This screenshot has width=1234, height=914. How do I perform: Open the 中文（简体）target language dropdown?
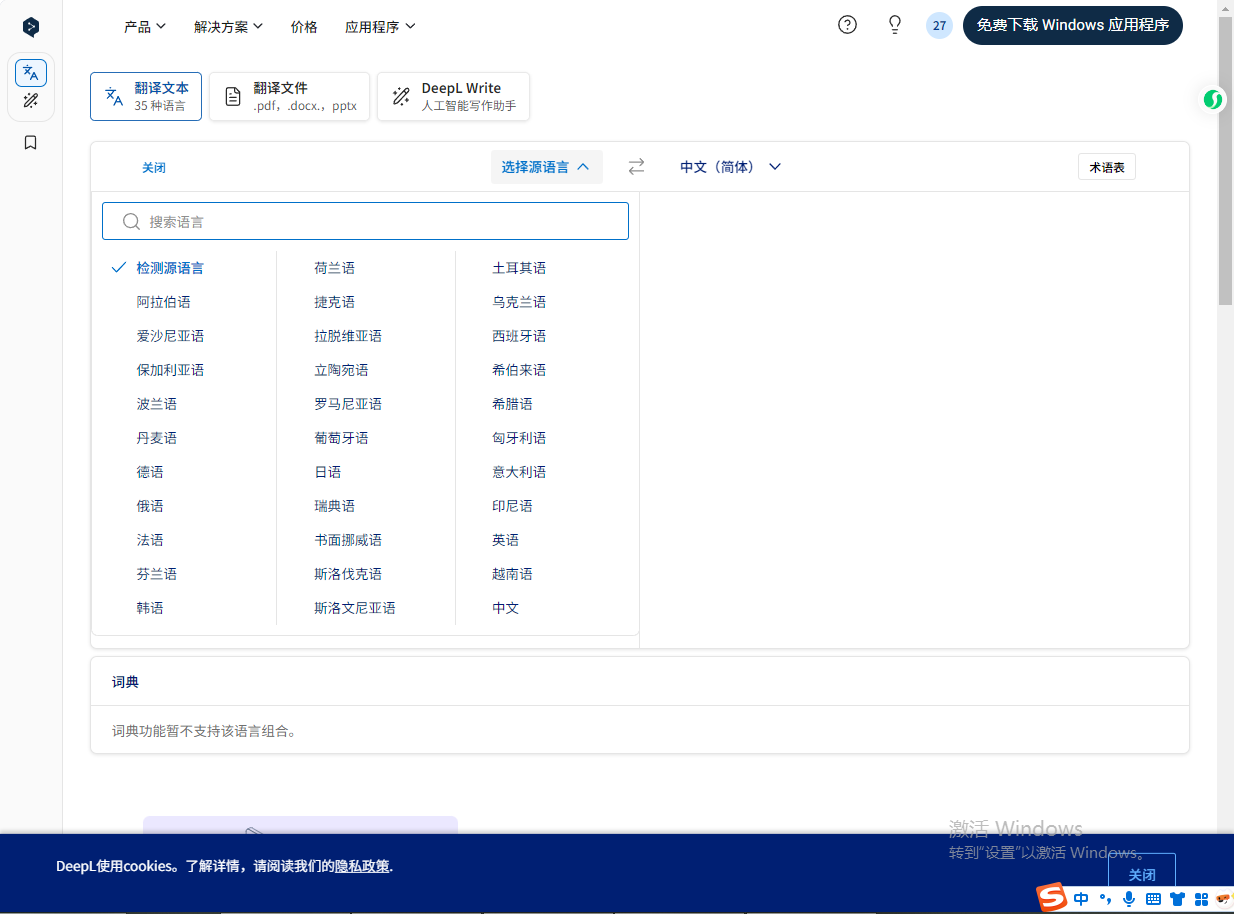pos(730,167)
